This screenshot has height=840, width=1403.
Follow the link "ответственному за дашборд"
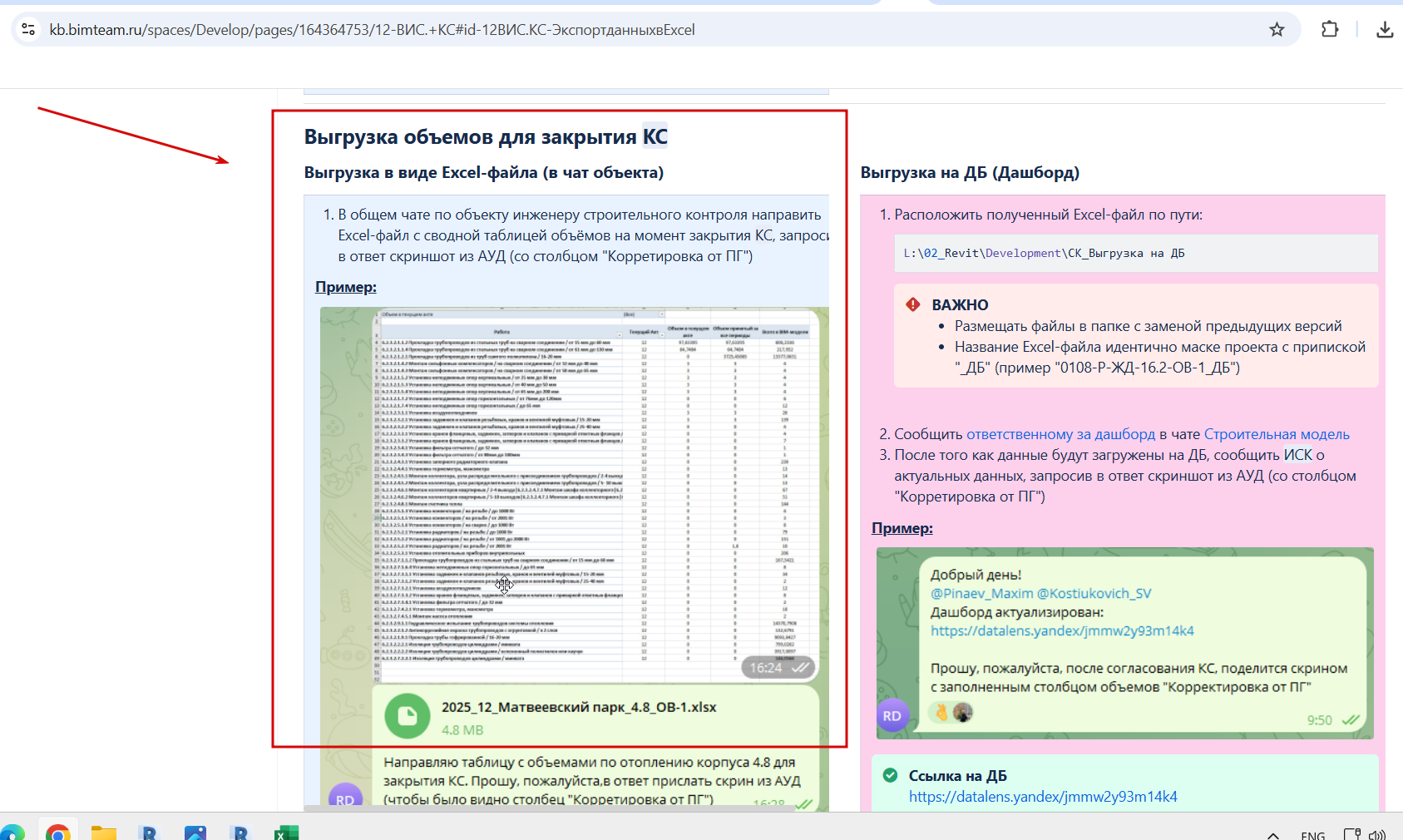(1060, 434)
